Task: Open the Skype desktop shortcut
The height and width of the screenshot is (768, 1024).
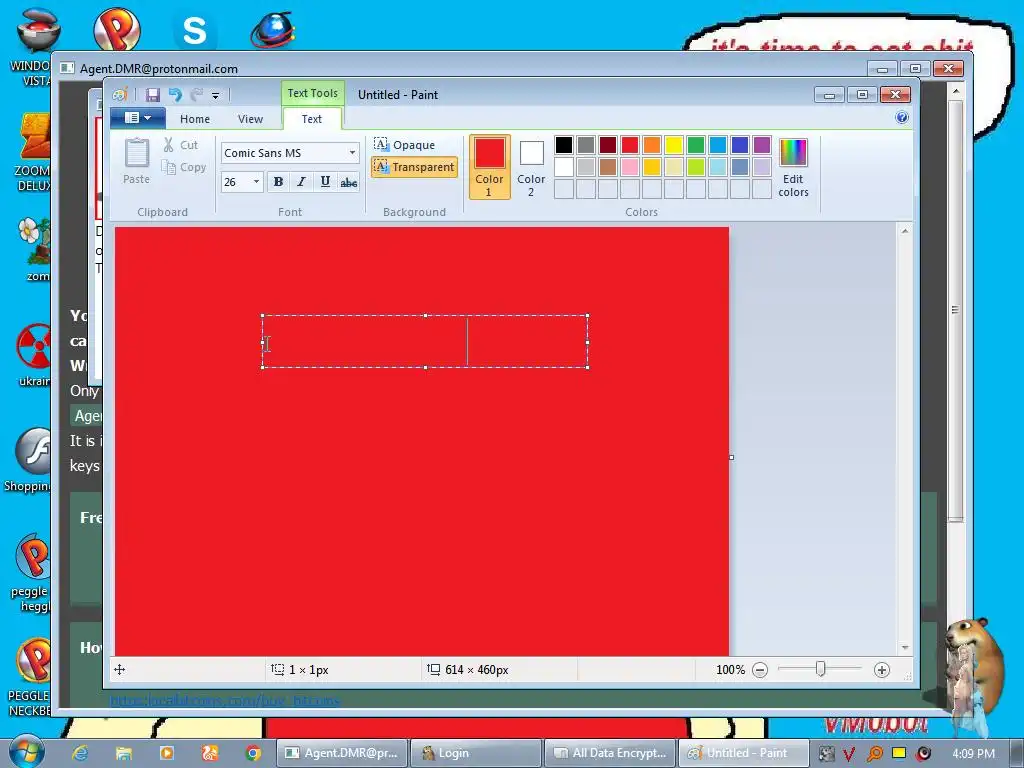Action: tap(195, 30)
